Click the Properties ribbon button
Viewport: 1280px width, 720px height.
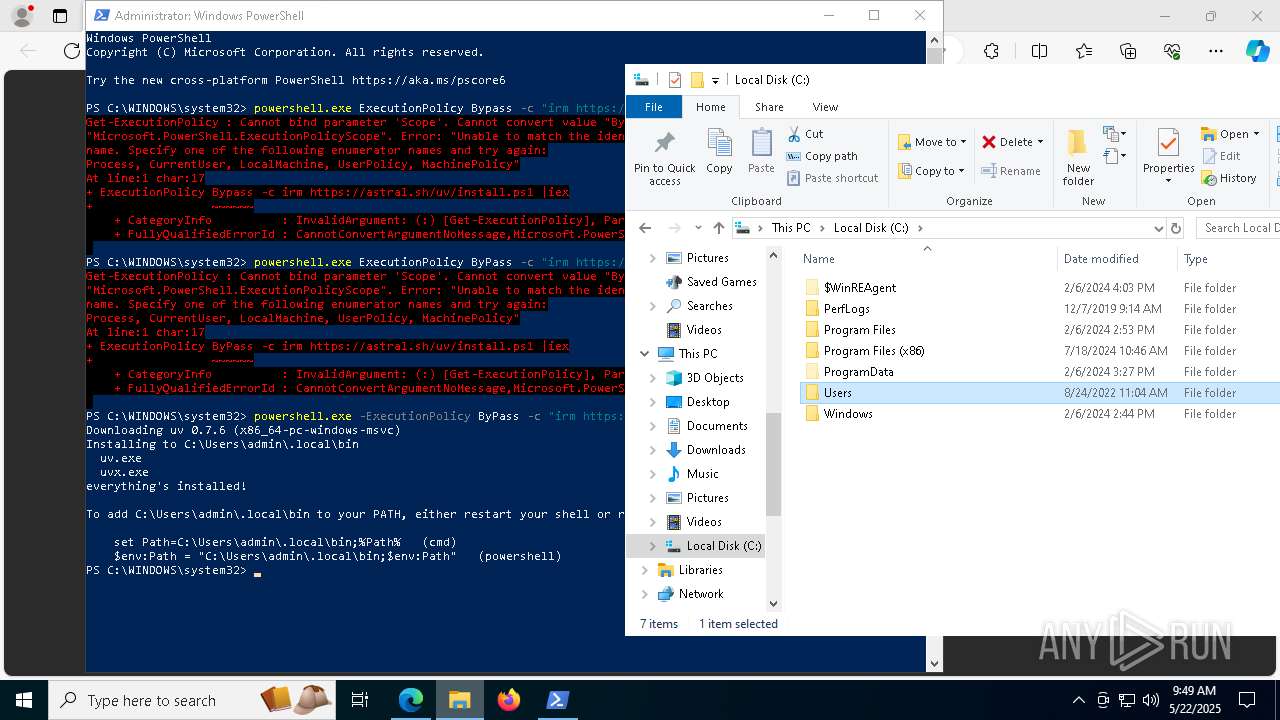tap(1168, 151)
